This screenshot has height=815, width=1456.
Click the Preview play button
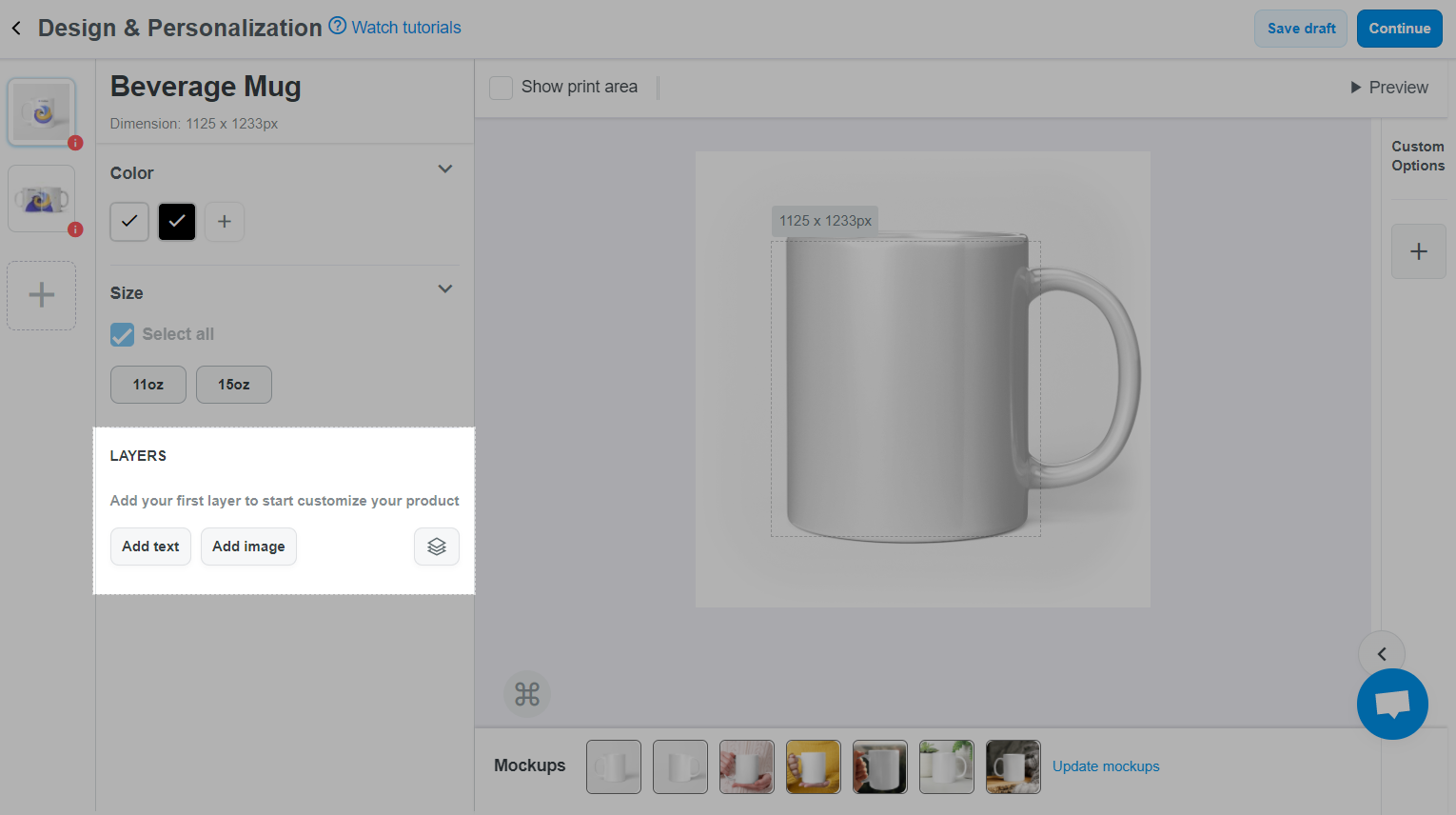tap(1389, 88)
